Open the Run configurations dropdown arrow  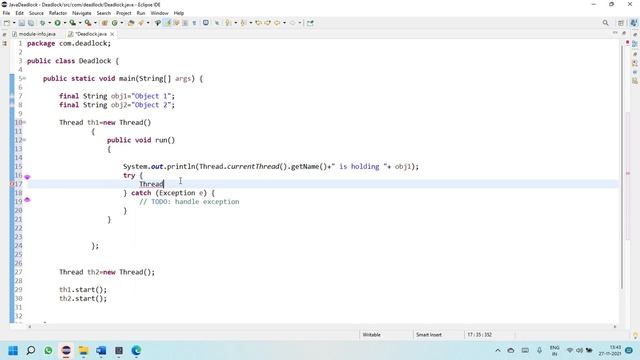(x=65, y=23)
